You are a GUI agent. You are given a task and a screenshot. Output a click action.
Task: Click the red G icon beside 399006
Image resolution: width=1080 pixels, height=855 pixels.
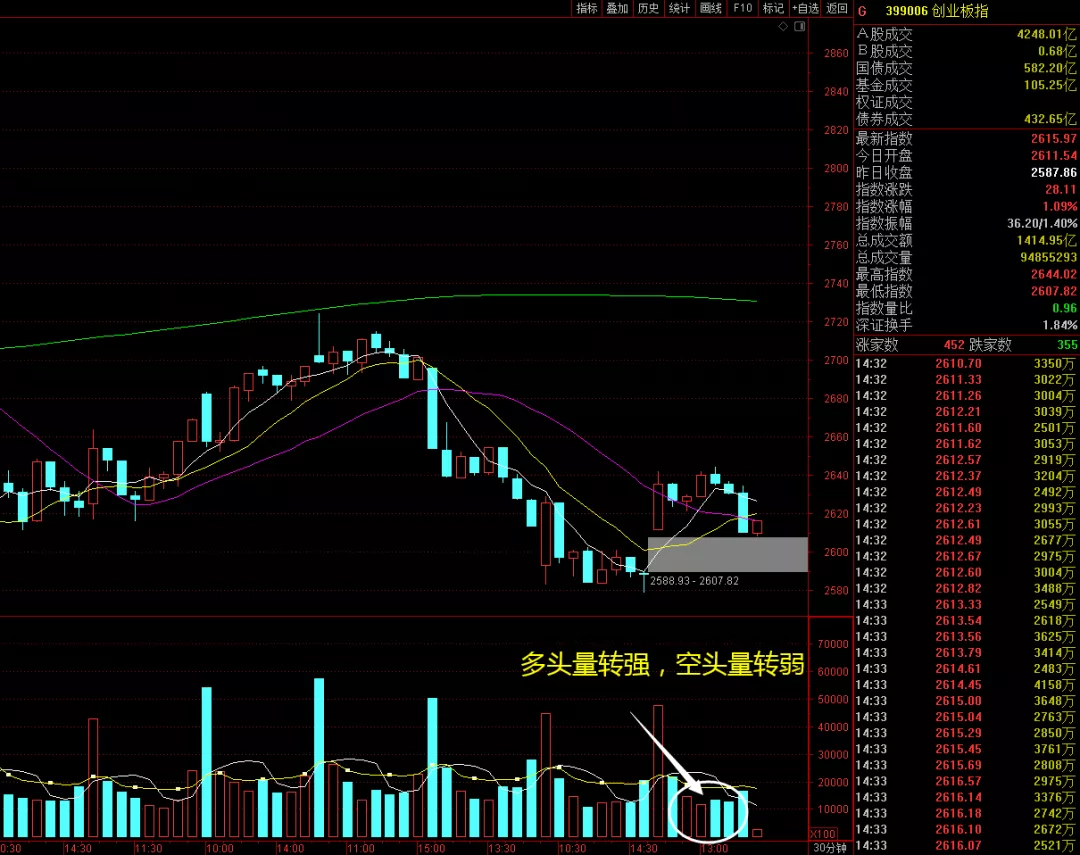point(862,11)
